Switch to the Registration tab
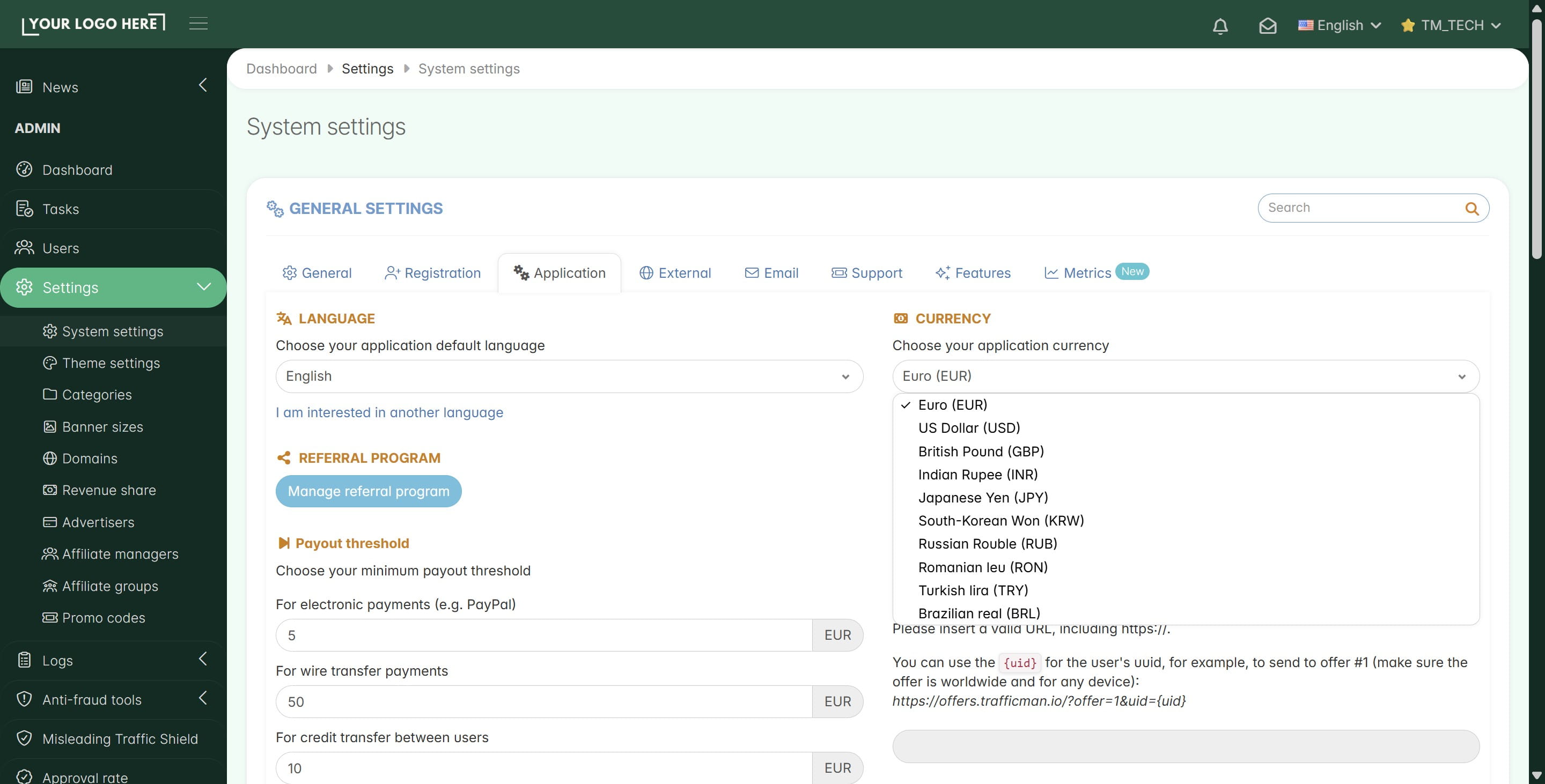The height and width of the screenshot is (784, 1545). [432, 273]
